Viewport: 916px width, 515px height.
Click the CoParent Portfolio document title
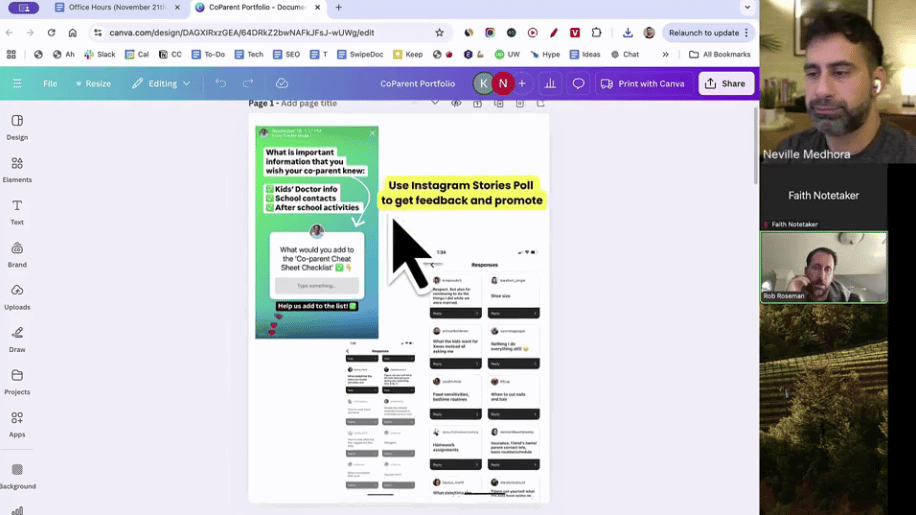pos(417,83)
